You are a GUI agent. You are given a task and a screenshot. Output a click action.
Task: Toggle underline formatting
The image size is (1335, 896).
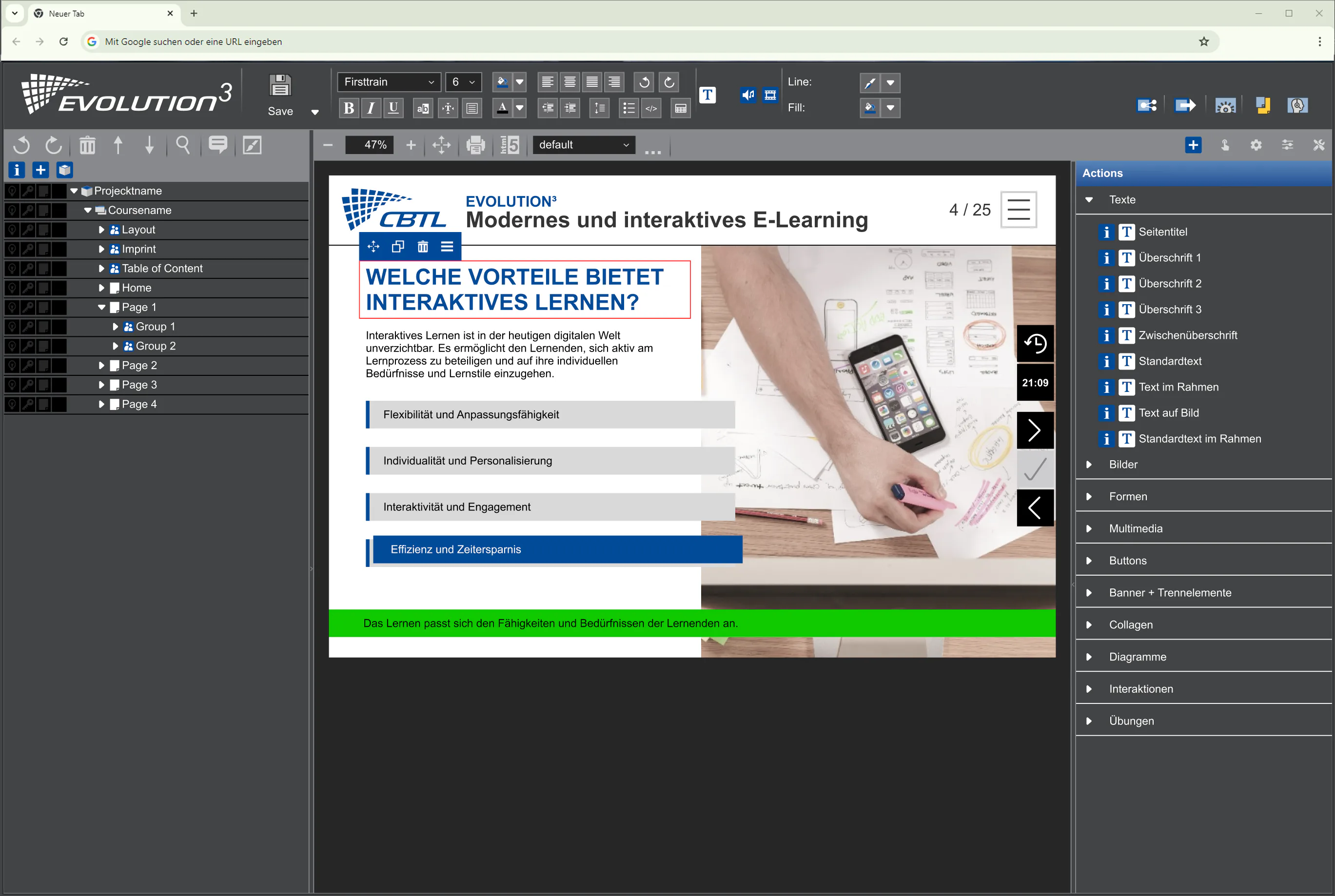point(393,108)
